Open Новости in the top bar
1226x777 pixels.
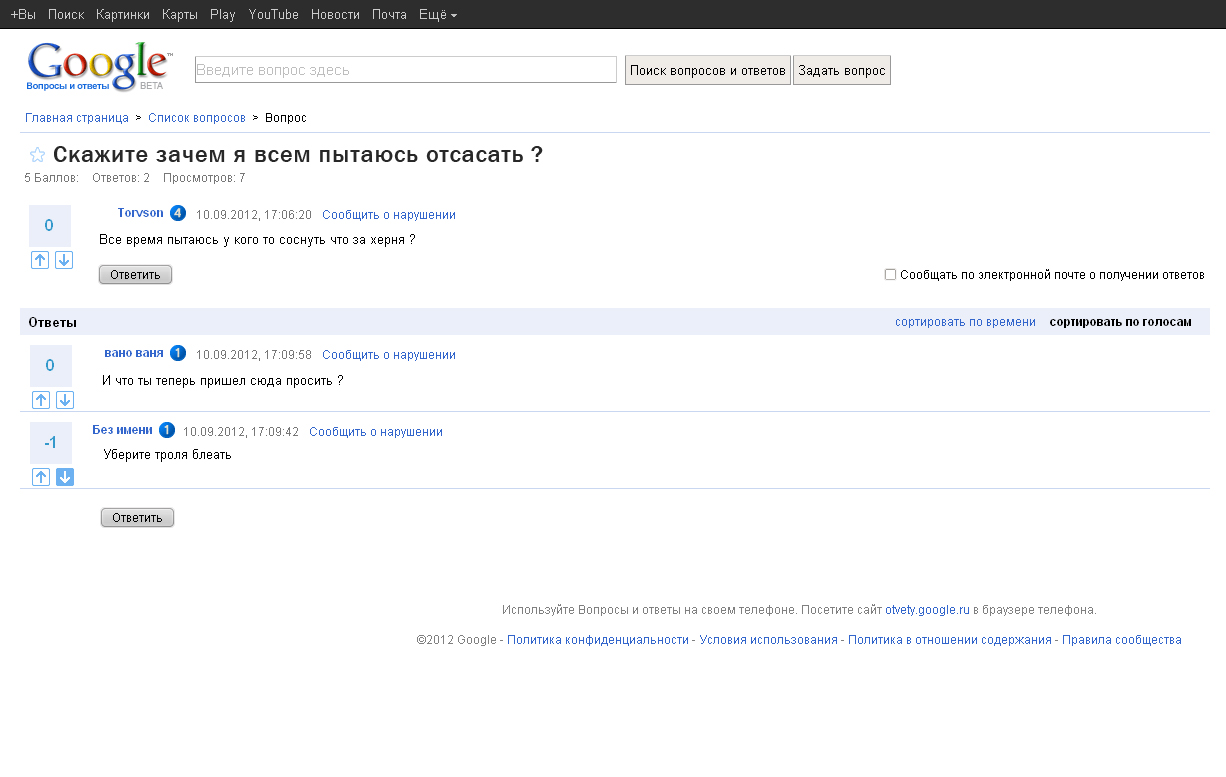coord(335,15)
